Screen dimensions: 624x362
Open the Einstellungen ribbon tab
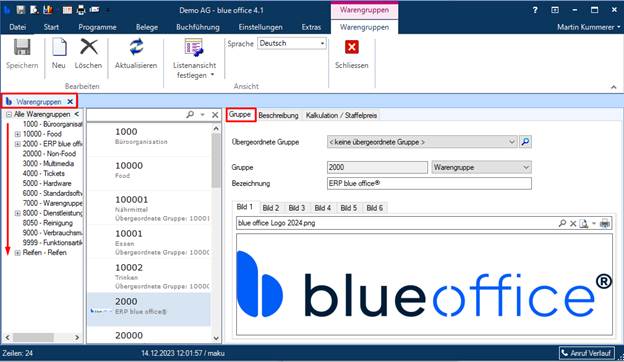pyautogui.click(x=260, y=27)
